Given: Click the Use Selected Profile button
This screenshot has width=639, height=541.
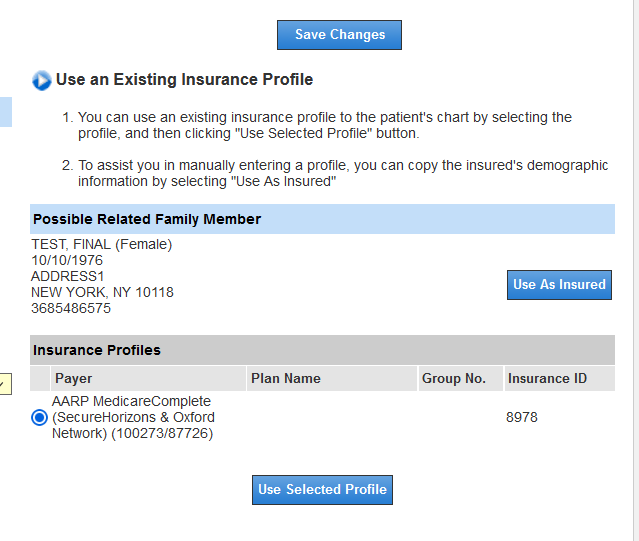Looking at the screenshot, I should (322, 490).
